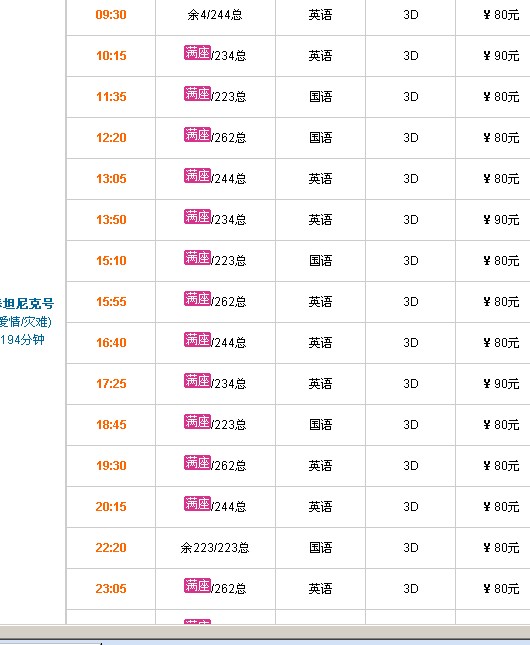Select the 17:25 showtime

point(111,384)
